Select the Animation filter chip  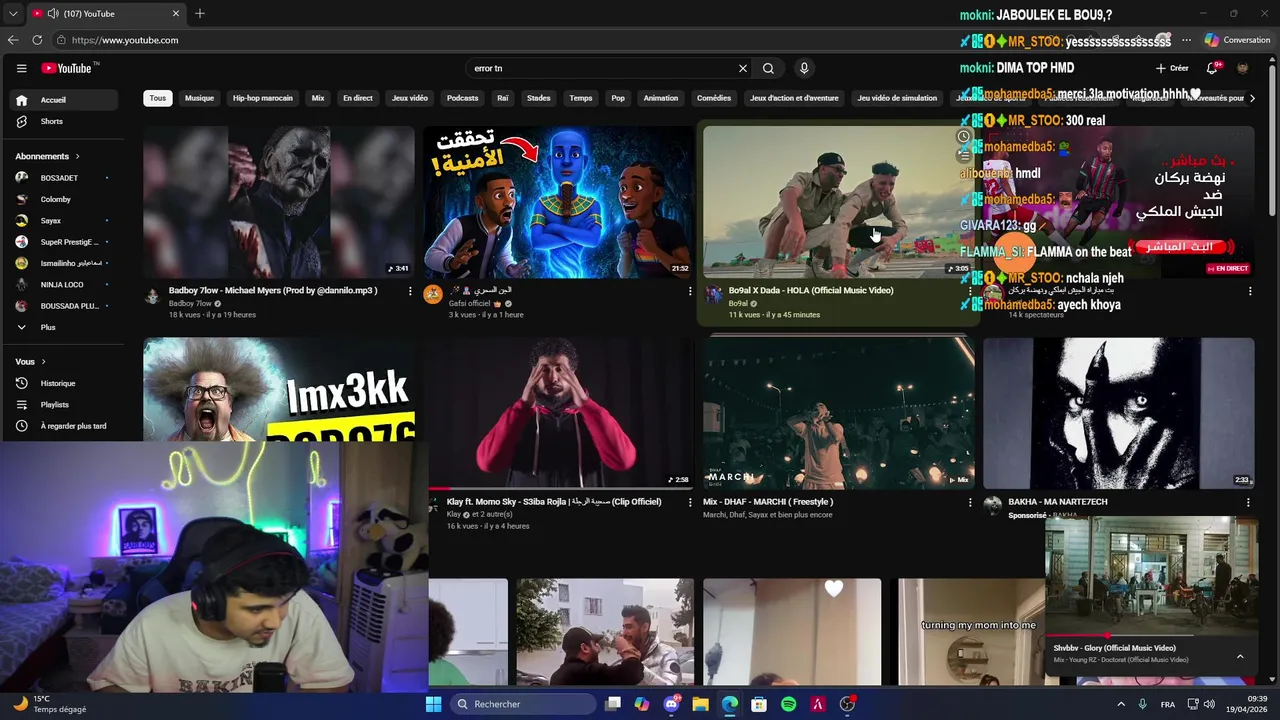coord(661,98)
